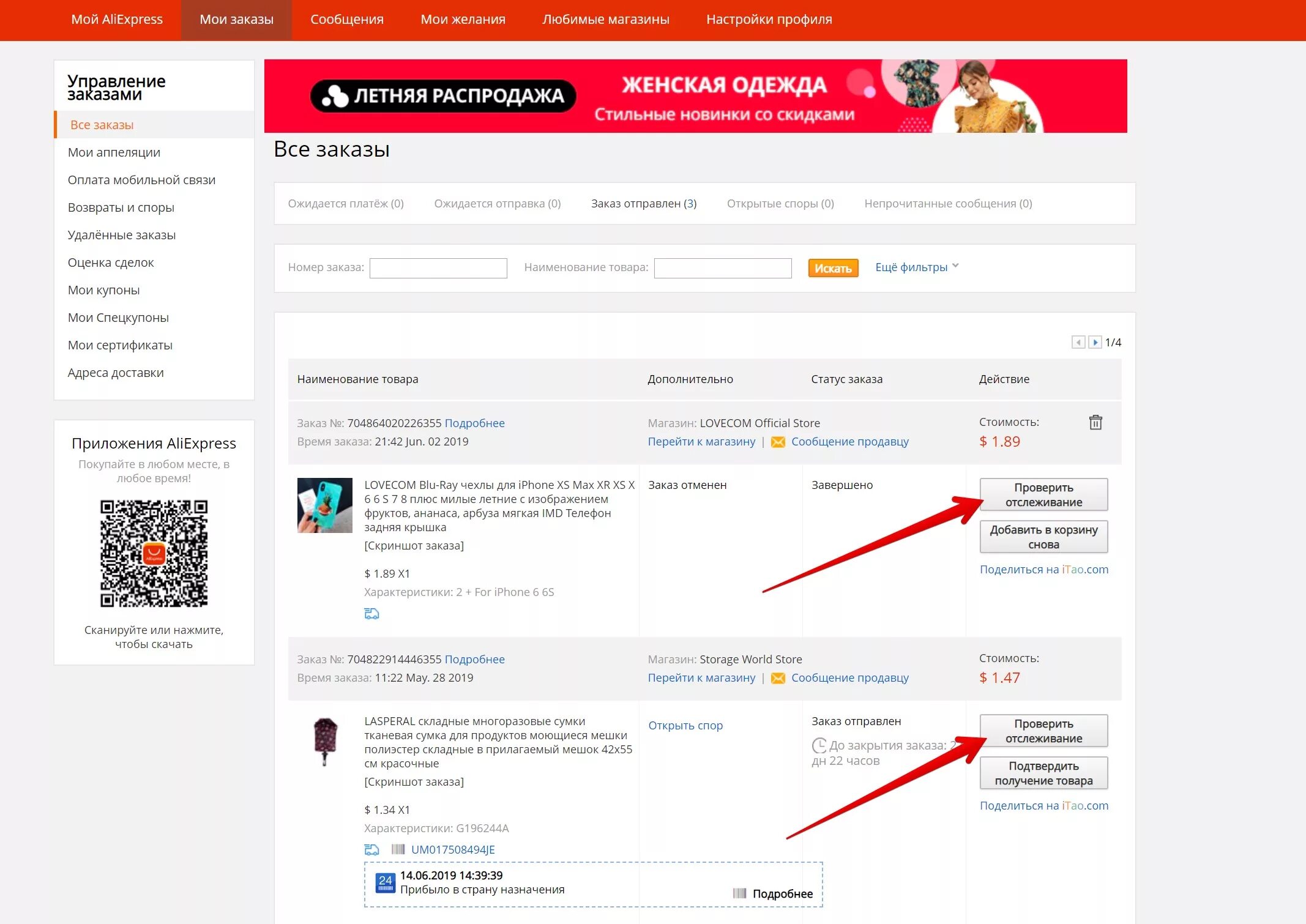Click Подтвердить получение товара button

pyautogui.click(x=1043, y=773)
